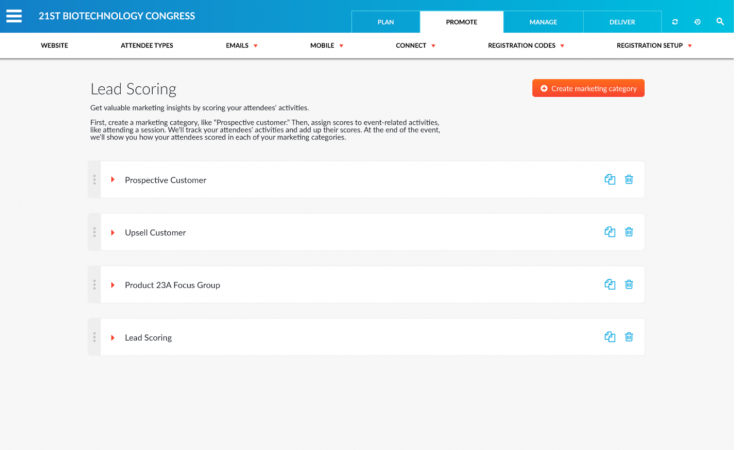The image size is (737, 450).
Task: Open the hamburger menu icon
Action: (x=14, y=17)
